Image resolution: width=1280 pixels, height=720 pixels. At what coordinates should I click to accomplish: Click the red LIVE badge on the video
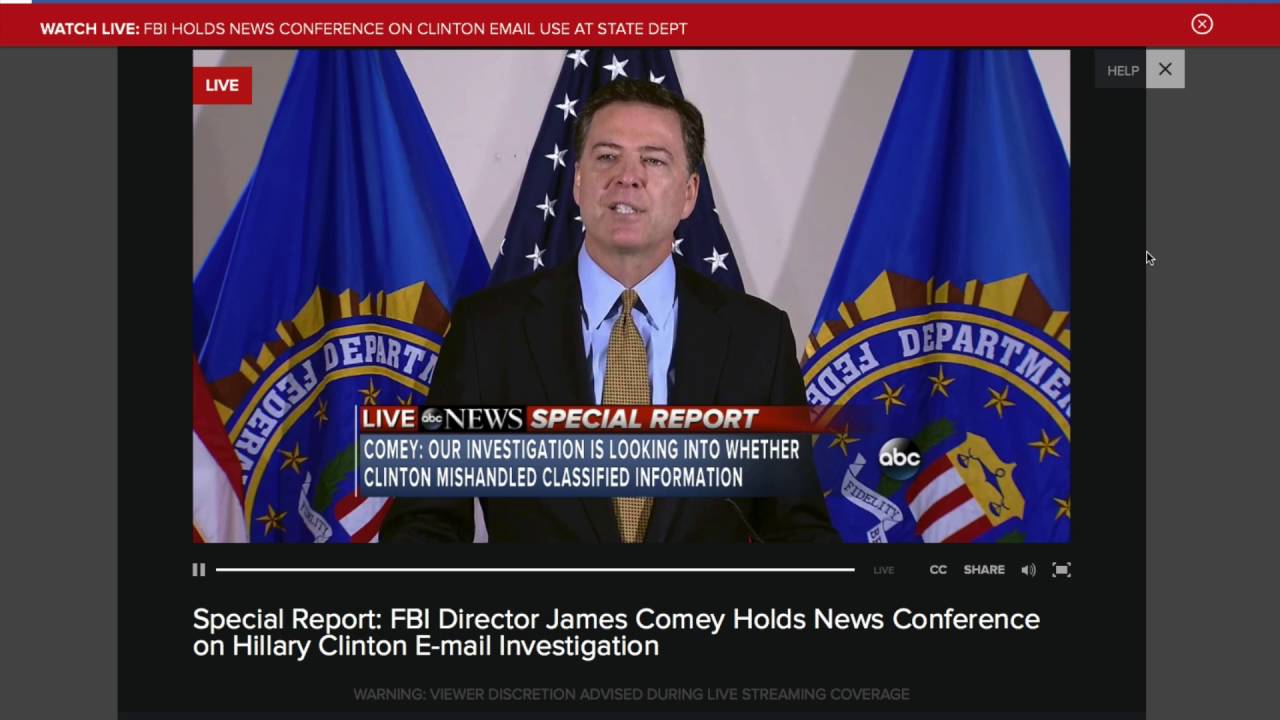222,85
